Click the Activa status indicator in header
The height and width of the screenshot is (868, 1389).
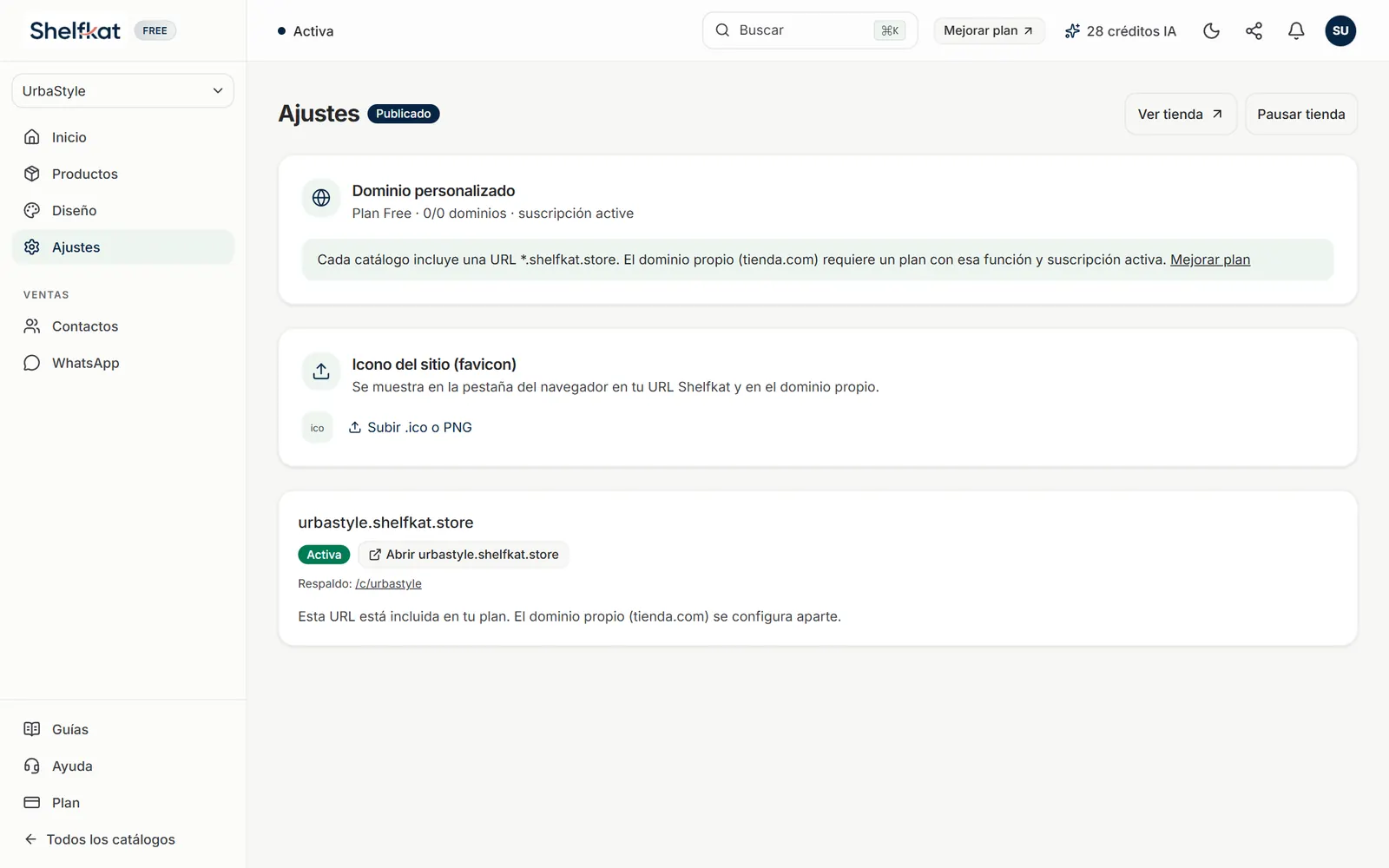pos(306,31)
